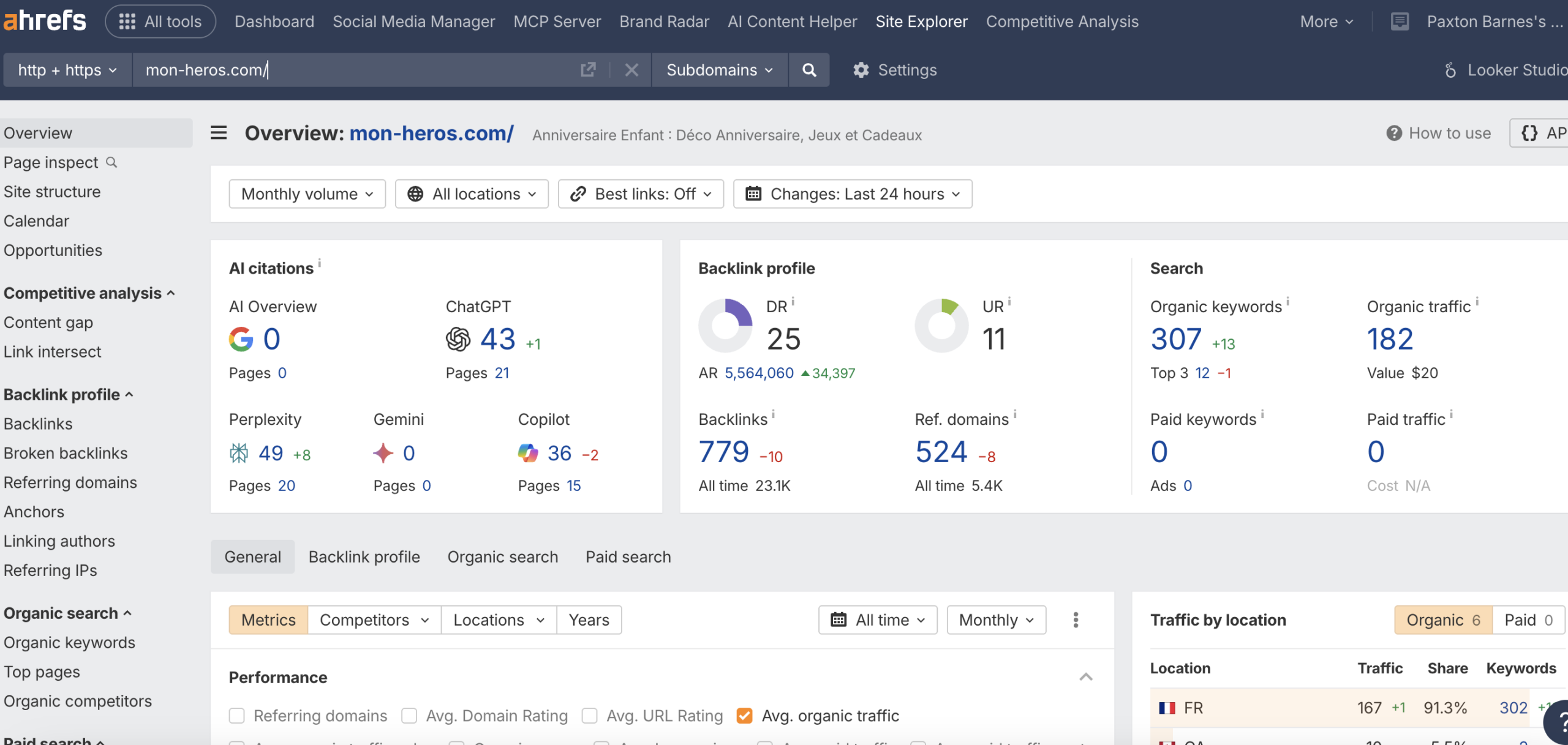Open the mon-heros.com overview link
The width and height of the screenshot is (1568, 745).
pos(431,133)
